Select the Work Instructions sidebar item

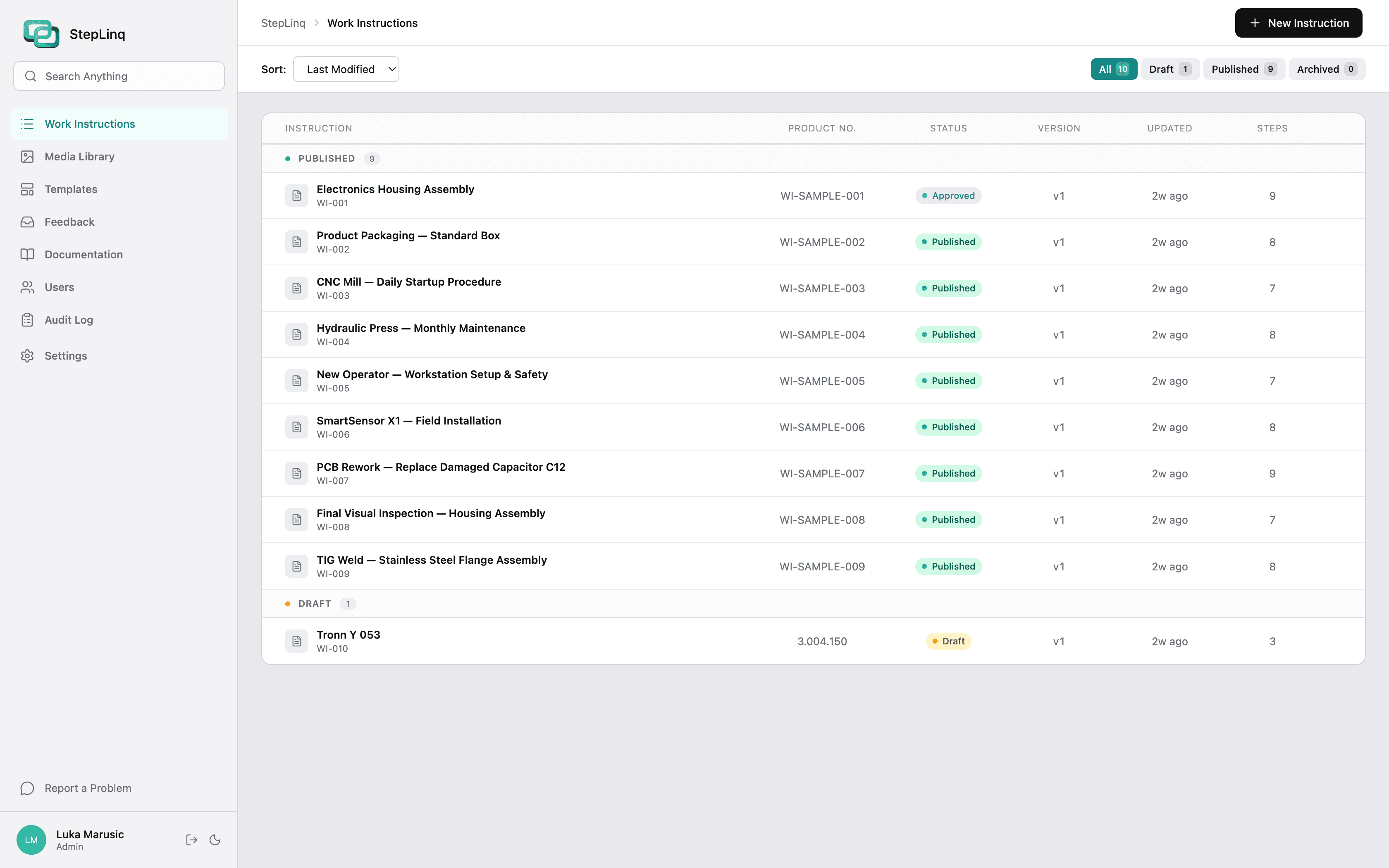(90, 124)
